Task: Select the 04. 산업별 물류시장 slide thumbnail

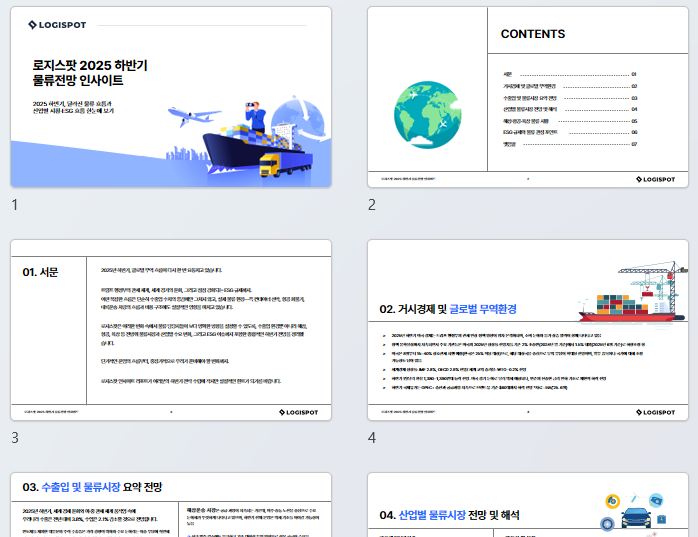Action: click(527, 505)
